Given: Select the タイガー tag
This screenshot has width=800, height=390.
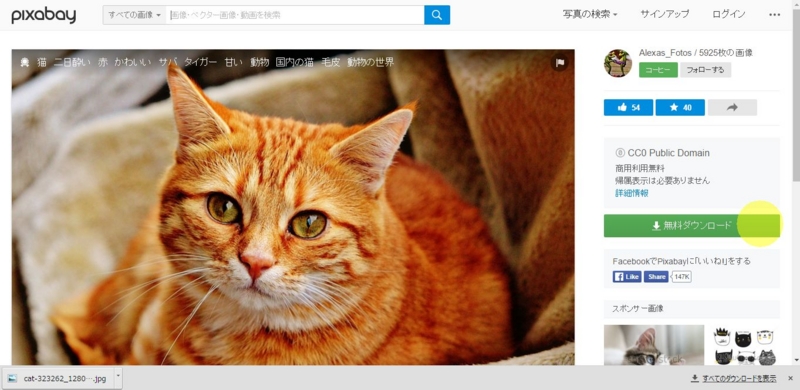Looking at the screenshot, I should 201,62.
